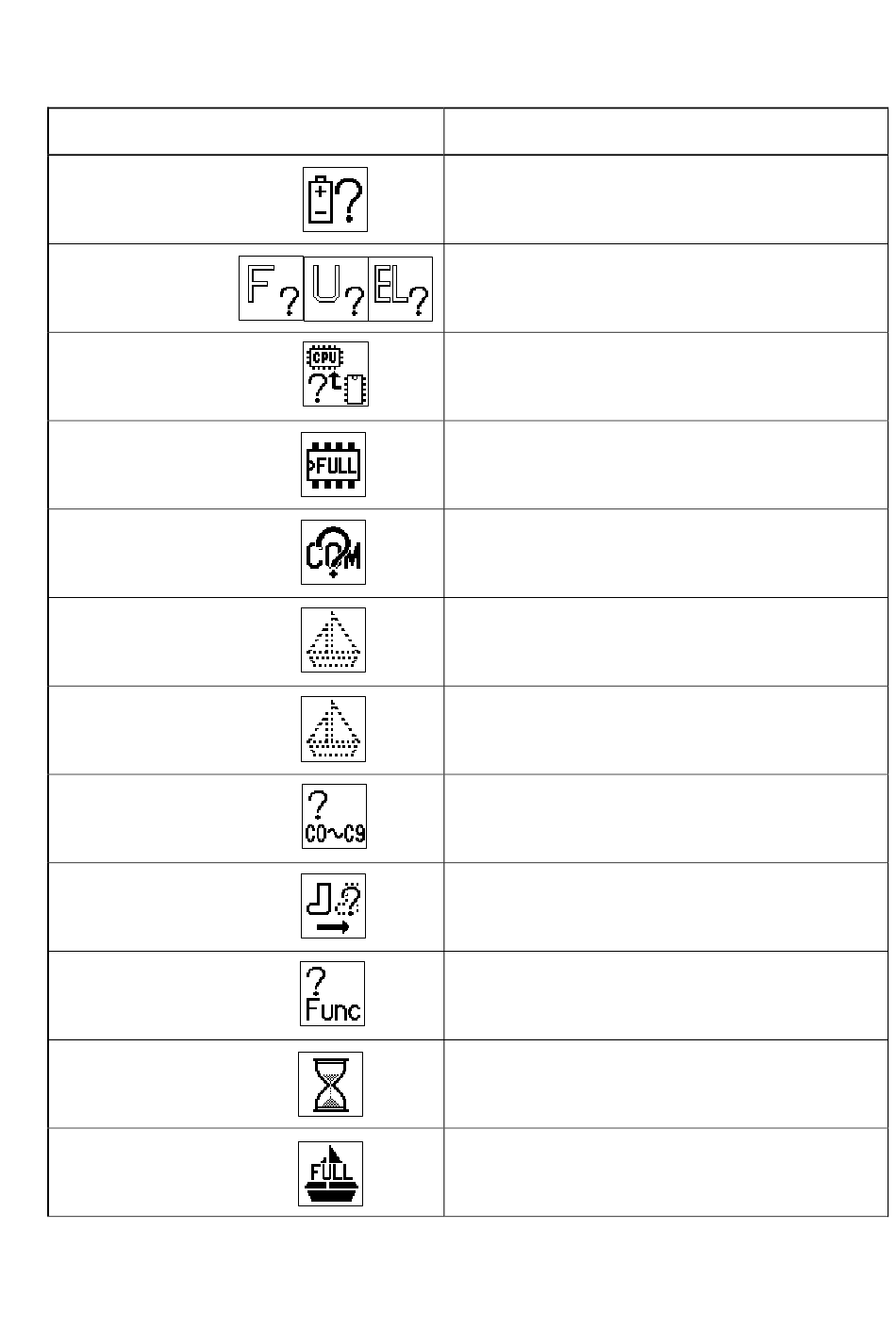
Task: Click empty description cell beside the hourglass icon
Action: (666, 1084)
